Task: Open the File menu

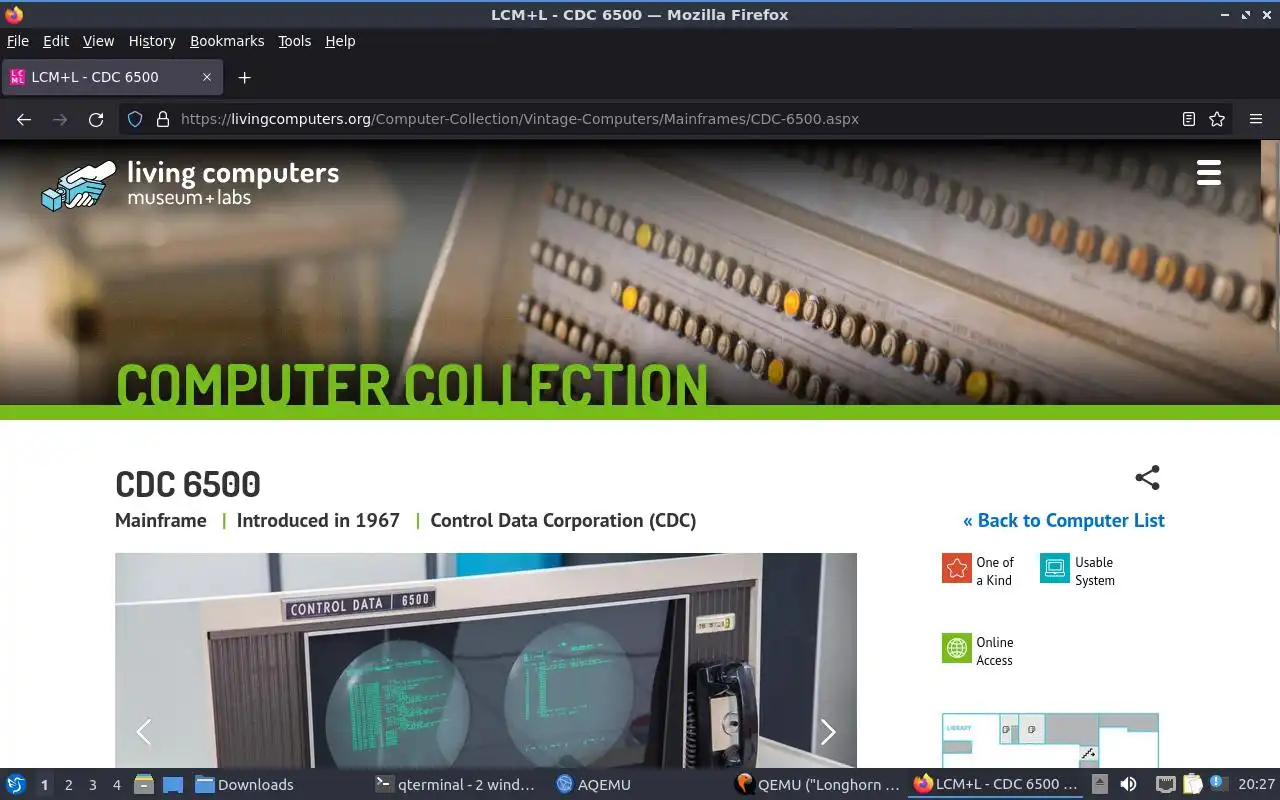Action: (18, 41)
